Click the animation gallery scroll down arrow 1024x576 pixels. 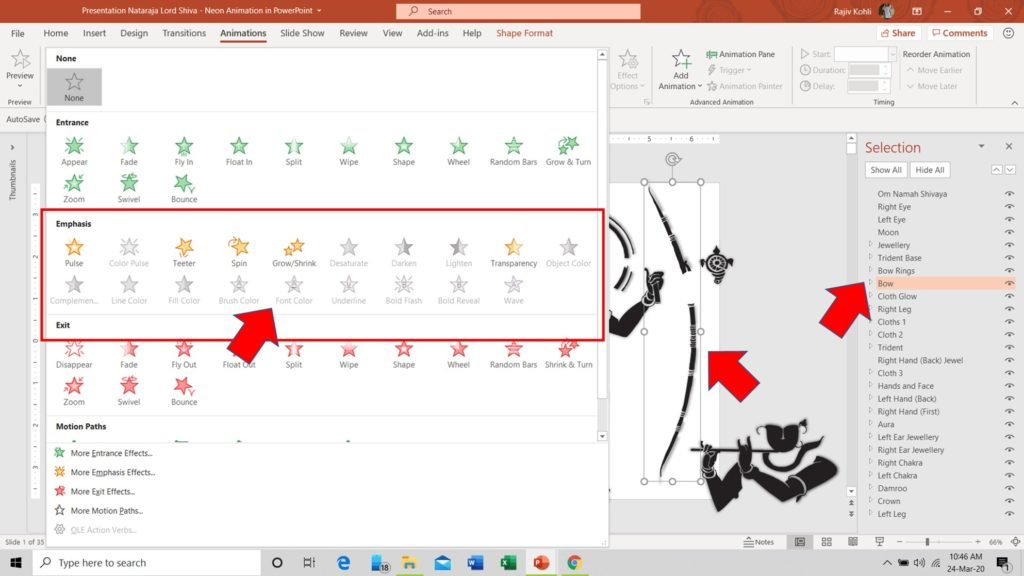point(602,436)
